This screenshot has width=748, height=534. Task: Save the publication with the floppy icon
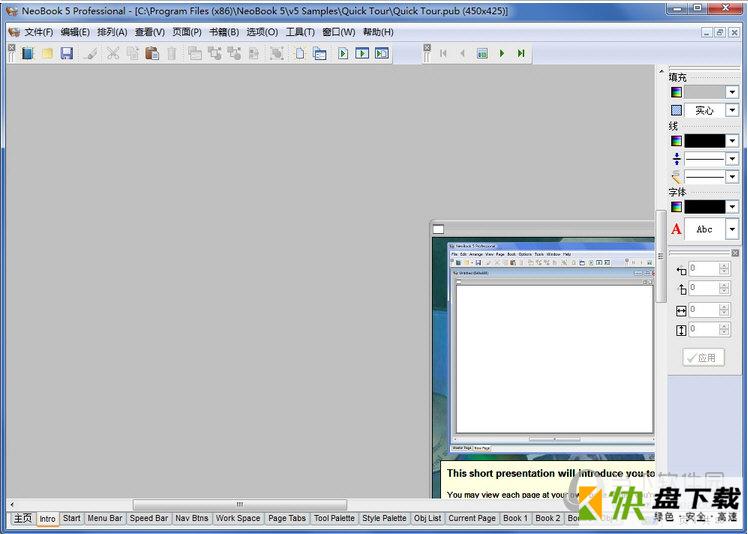(67, 53)
